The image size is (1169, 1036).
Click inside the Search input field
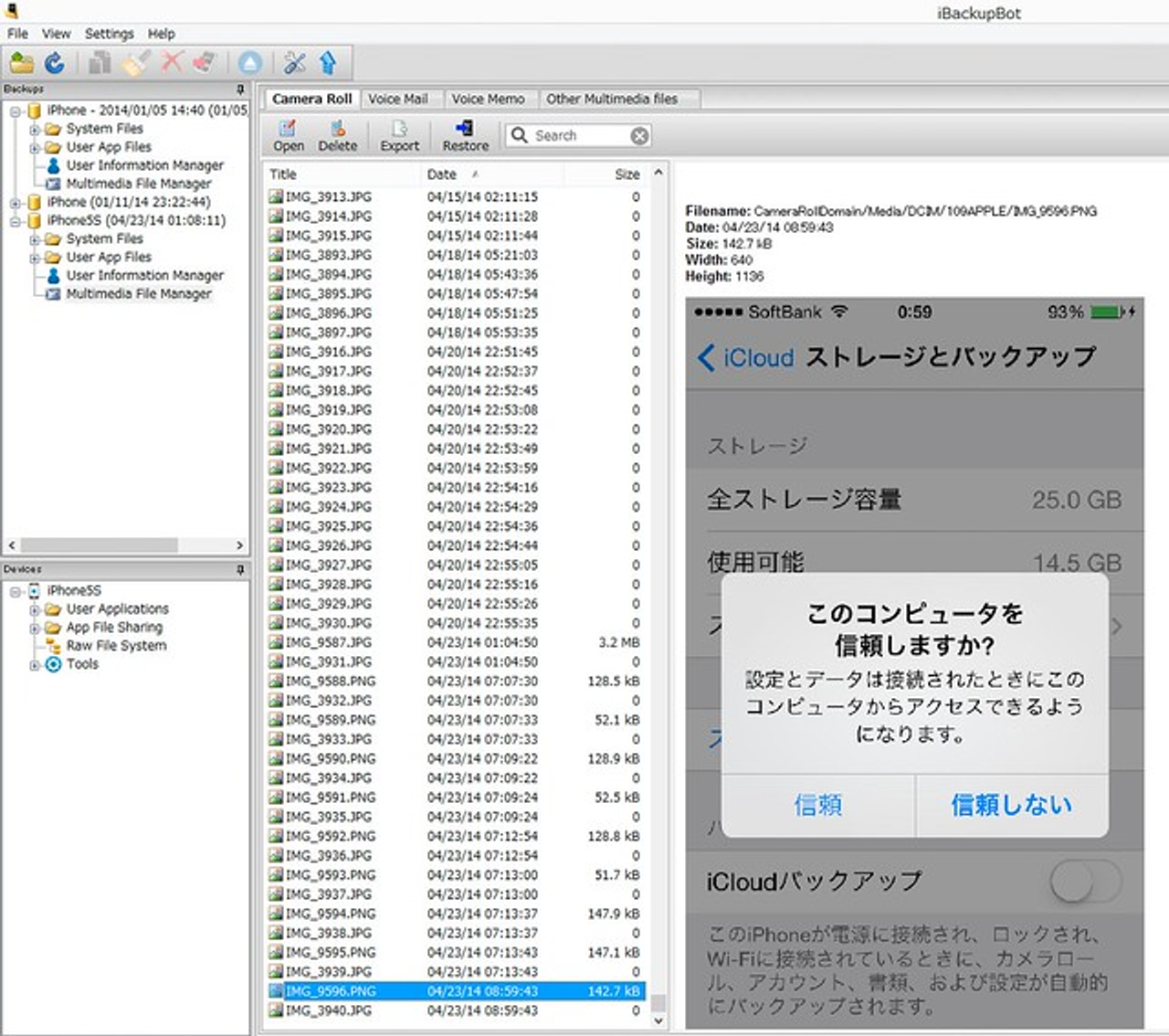[x=580, y=135]
